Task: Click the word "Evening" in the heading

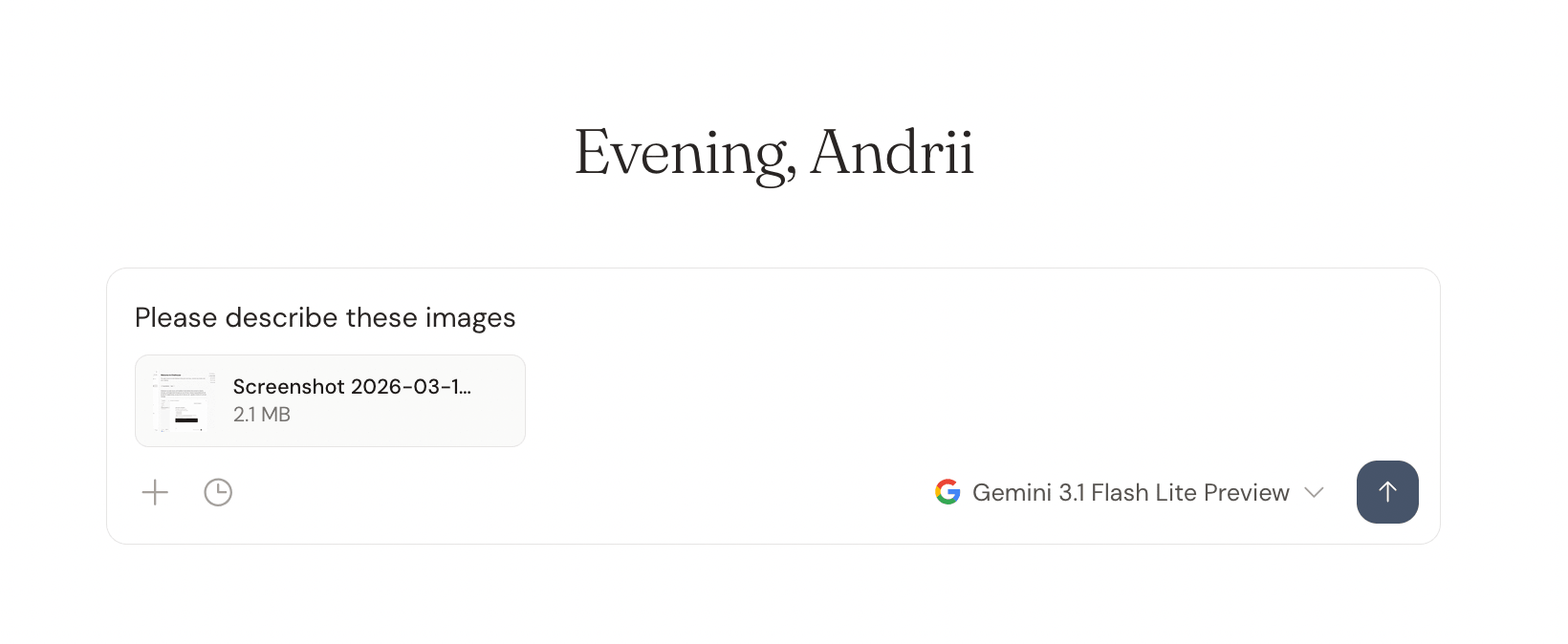Action: 683,153
